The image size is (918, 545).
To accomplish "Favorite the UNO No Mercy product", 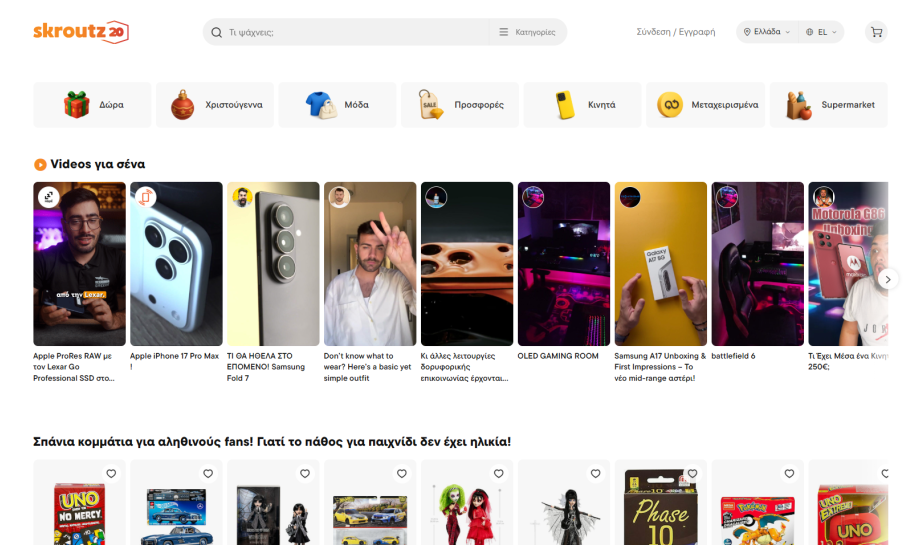I will click(111, 474).
